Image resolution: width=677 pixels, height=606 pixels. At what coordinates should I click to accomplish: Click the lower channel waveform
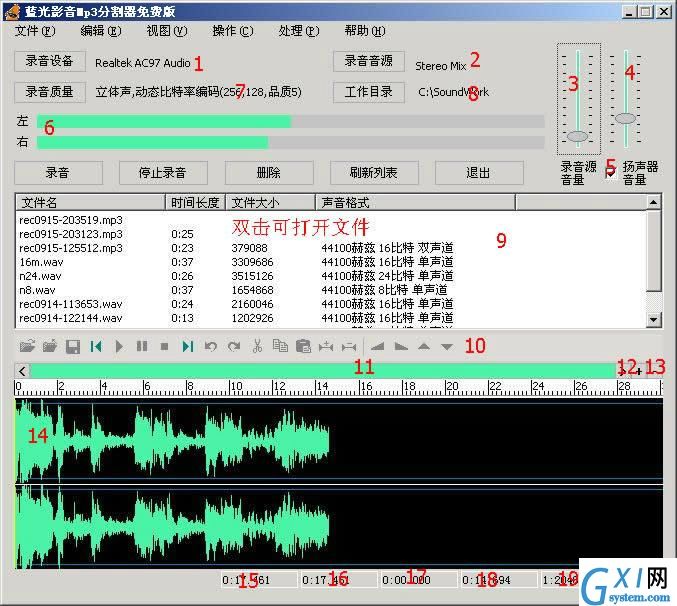[x=339, y=527]
